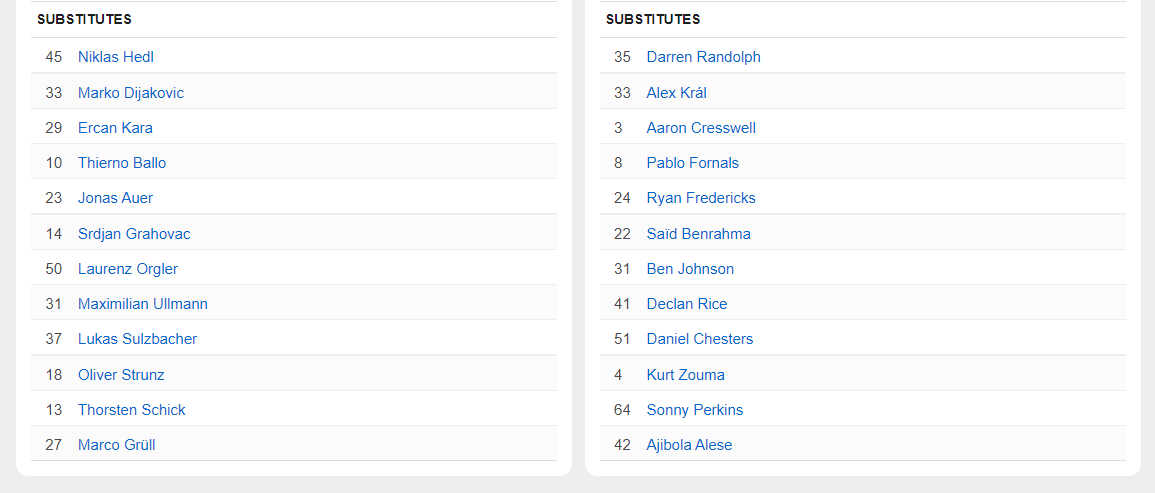Select substitute Kurt Zouma

(x=685, y=375)
